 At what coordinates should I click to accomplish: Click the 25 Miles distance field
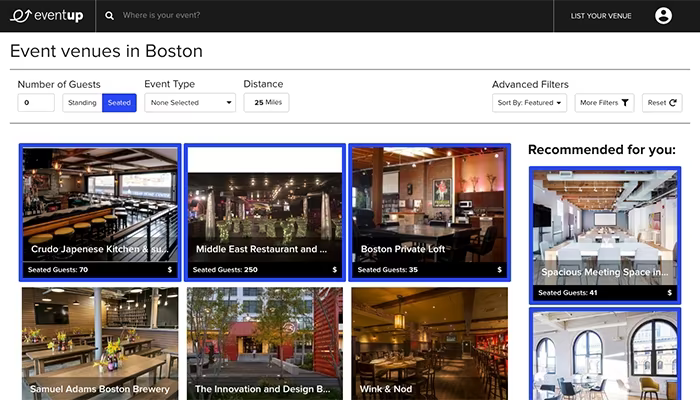(267, 102)
